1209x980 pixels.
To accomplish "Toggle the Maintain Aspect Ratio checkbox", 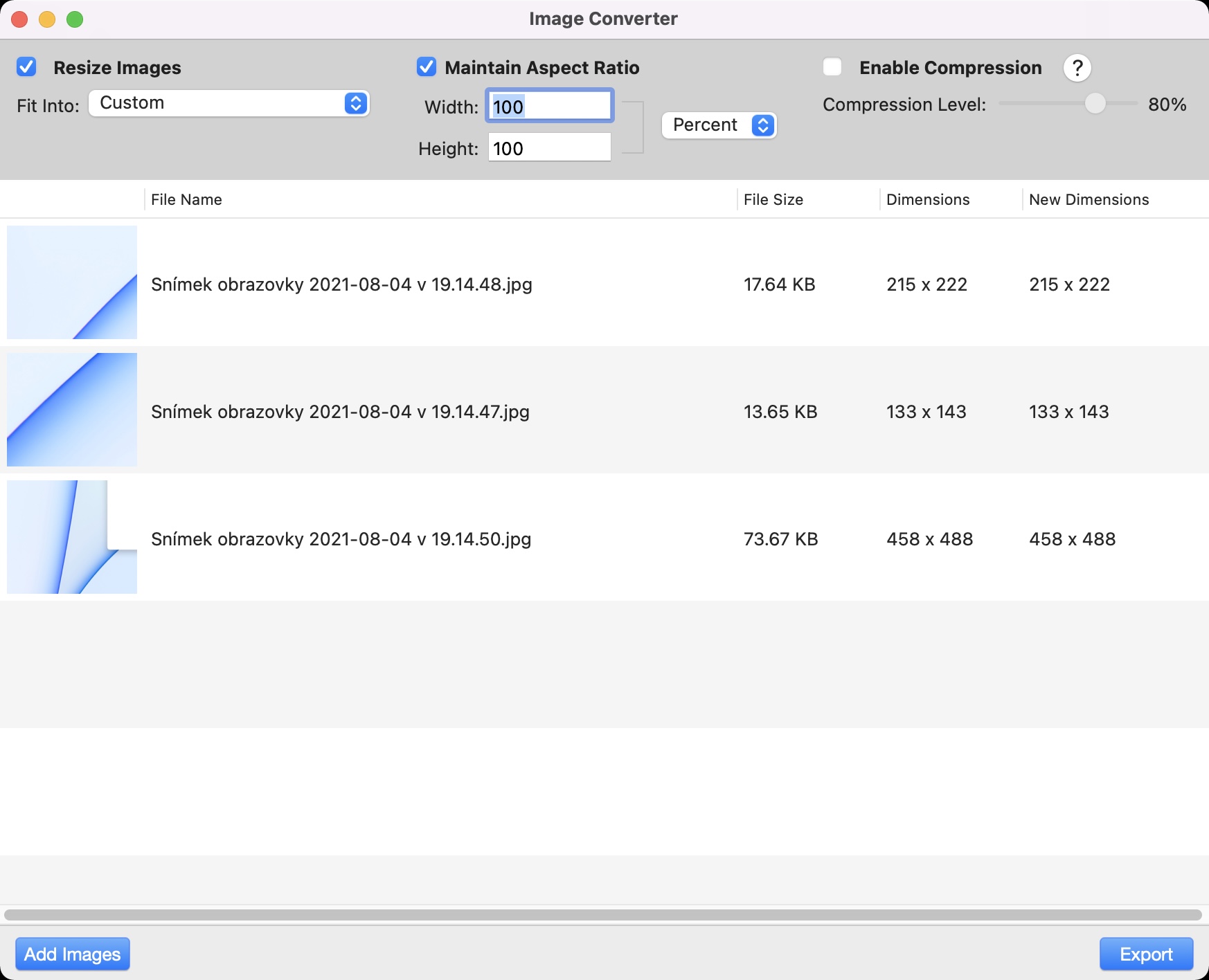I will 427,67.
